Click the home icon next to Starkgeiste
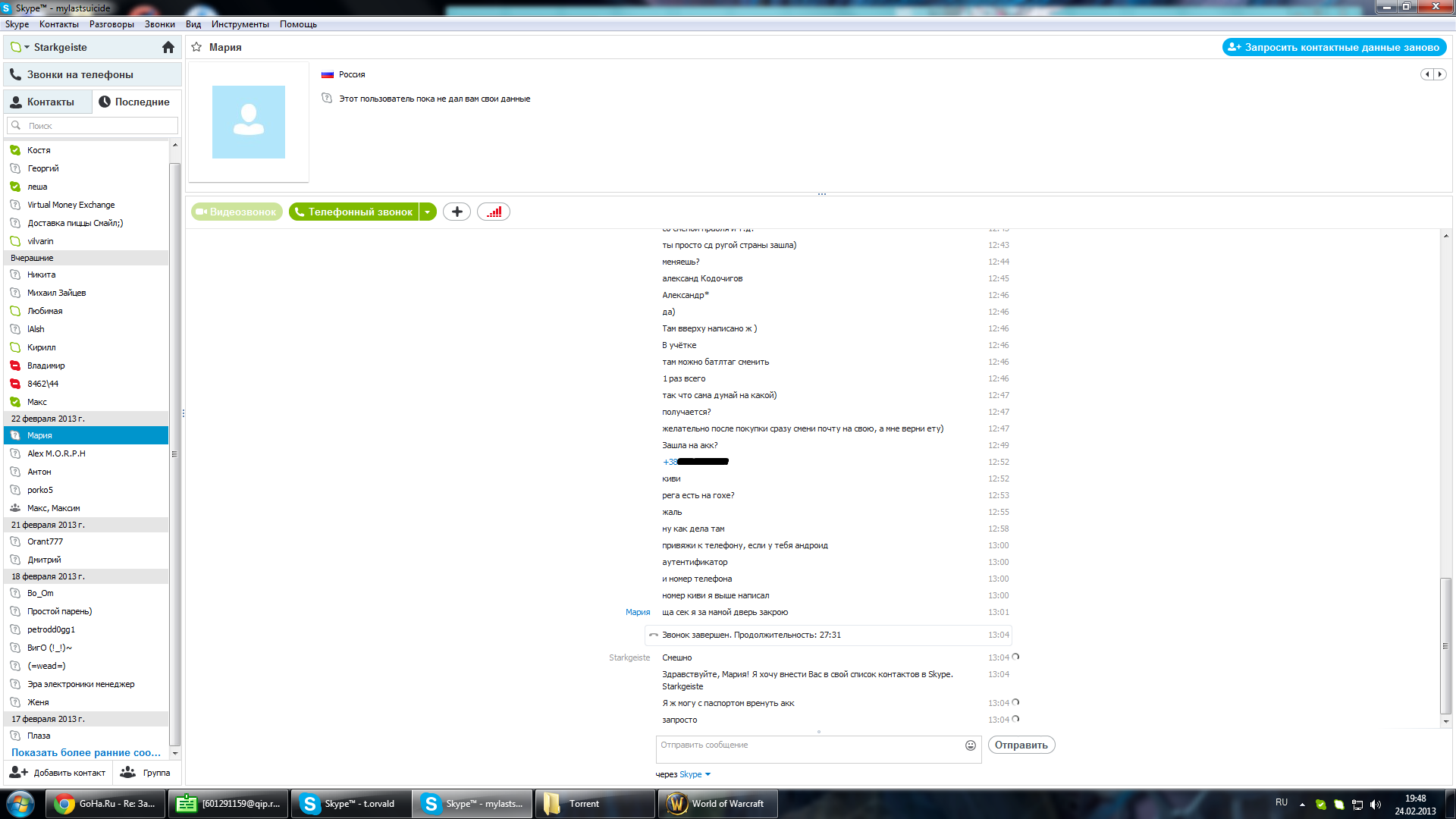The height and width of the screenshot is (819, 1456). tap(168, 47)
